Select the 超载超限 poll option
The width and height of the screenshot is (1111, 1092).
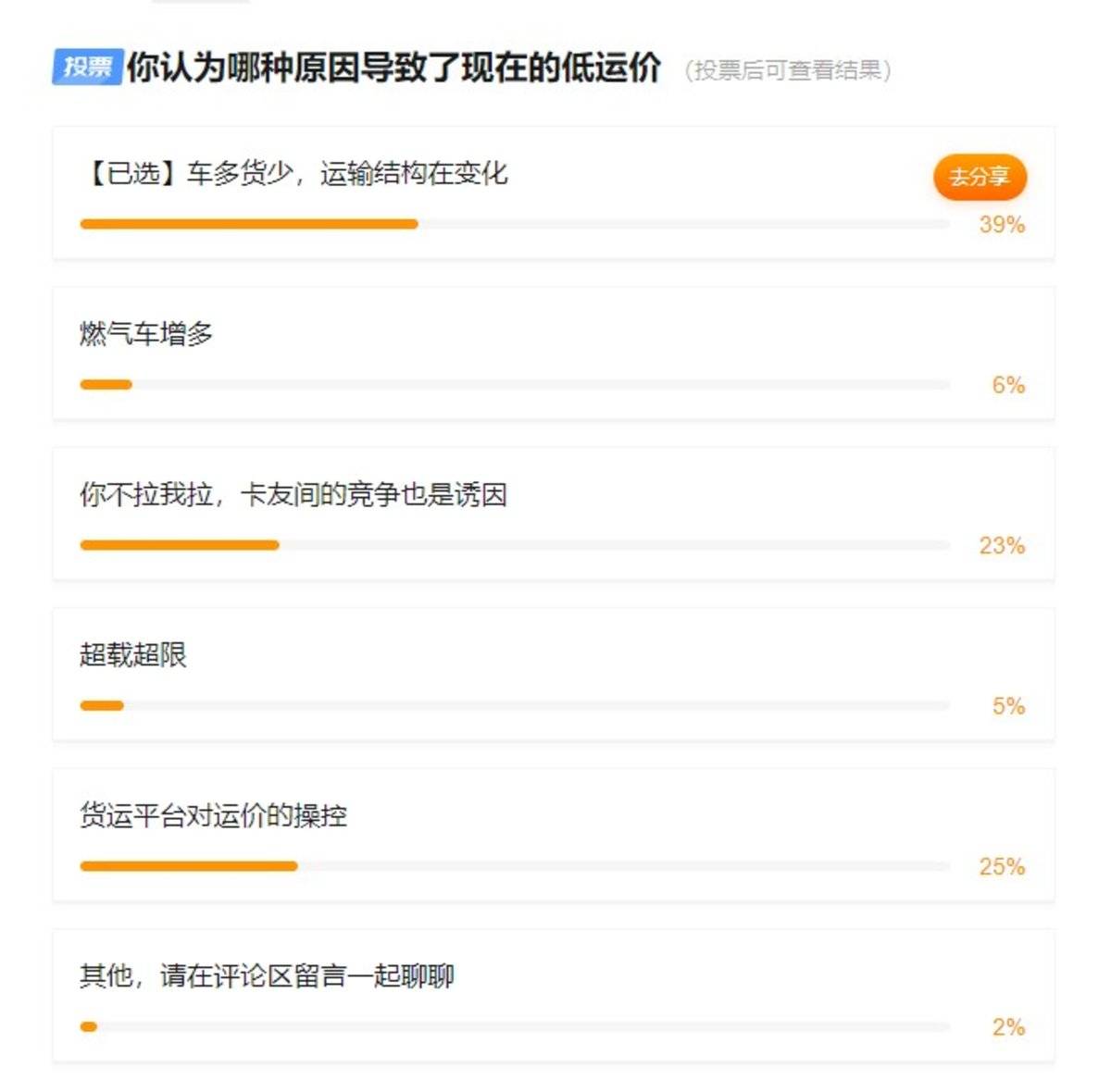[133, 655]
